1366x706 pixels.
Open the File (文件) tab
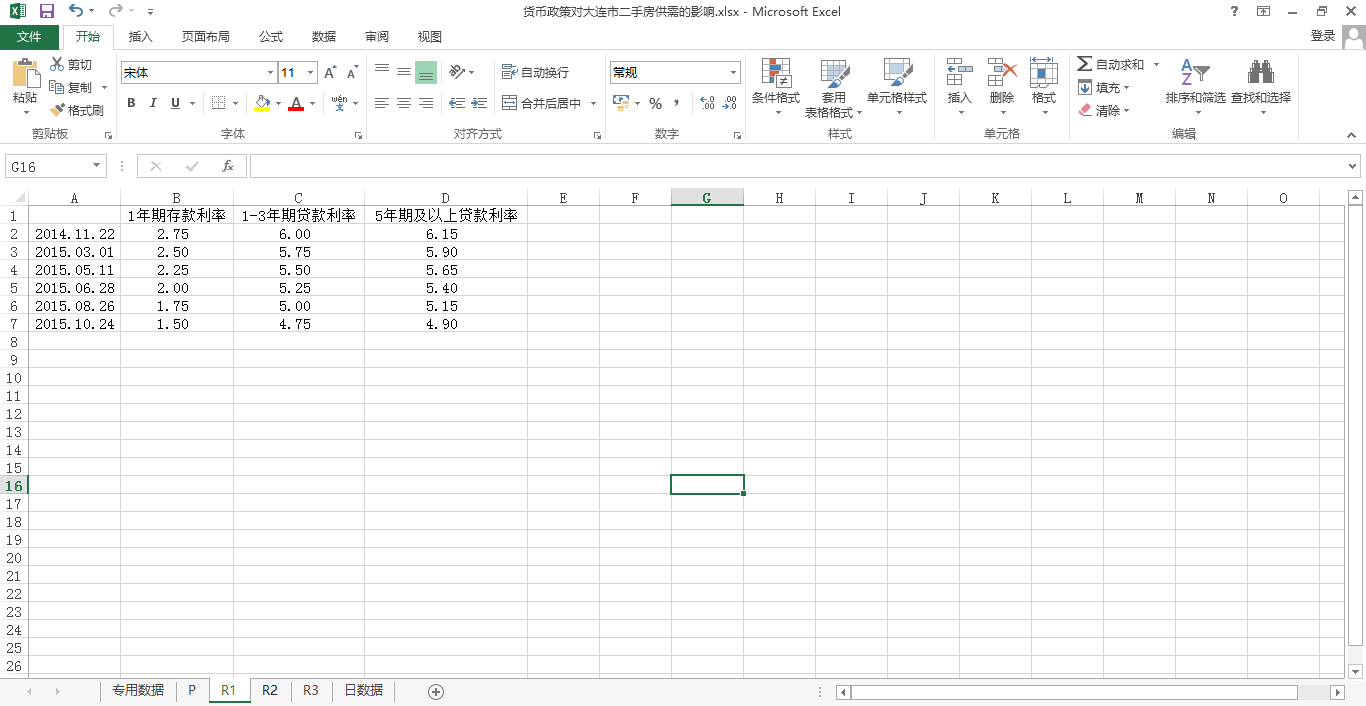tap(30, 36)
